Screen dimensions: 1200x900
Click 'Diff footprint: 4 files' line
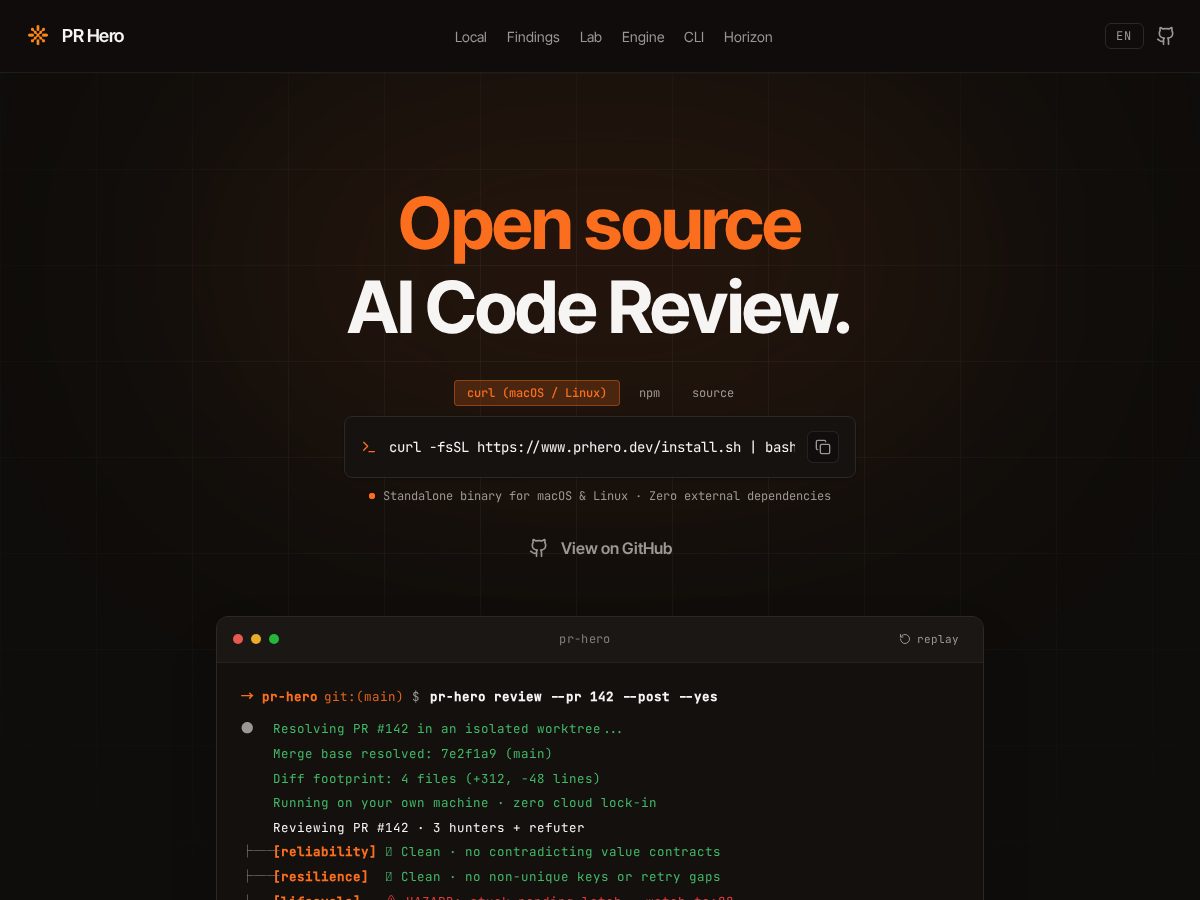pyautogui.click(x=437, y=779)
